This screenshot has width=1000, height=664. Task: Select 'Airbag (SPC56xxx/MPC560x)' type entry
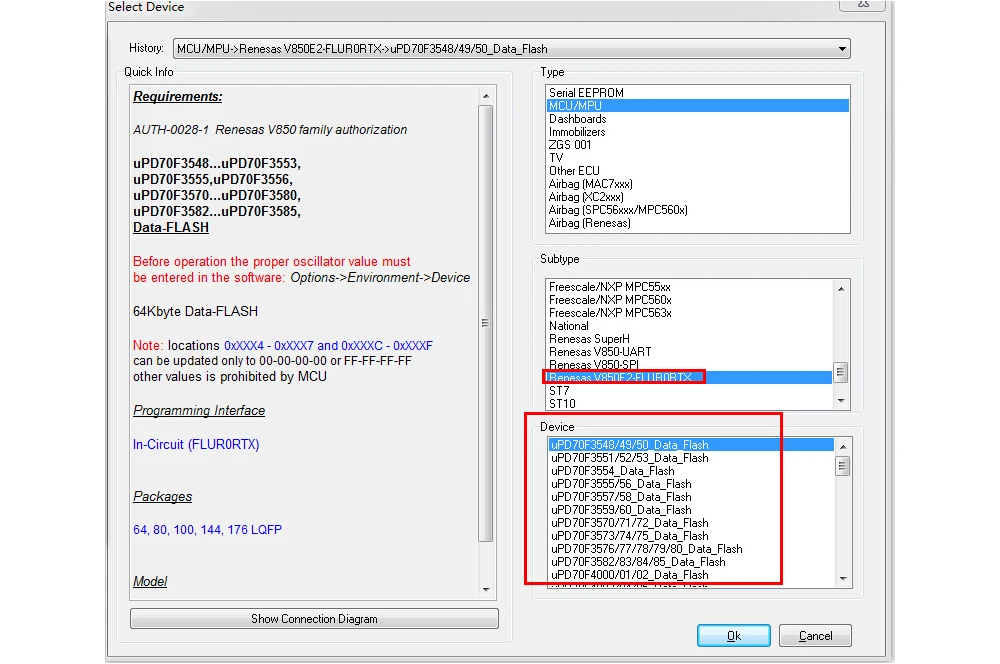click(697, 210)
